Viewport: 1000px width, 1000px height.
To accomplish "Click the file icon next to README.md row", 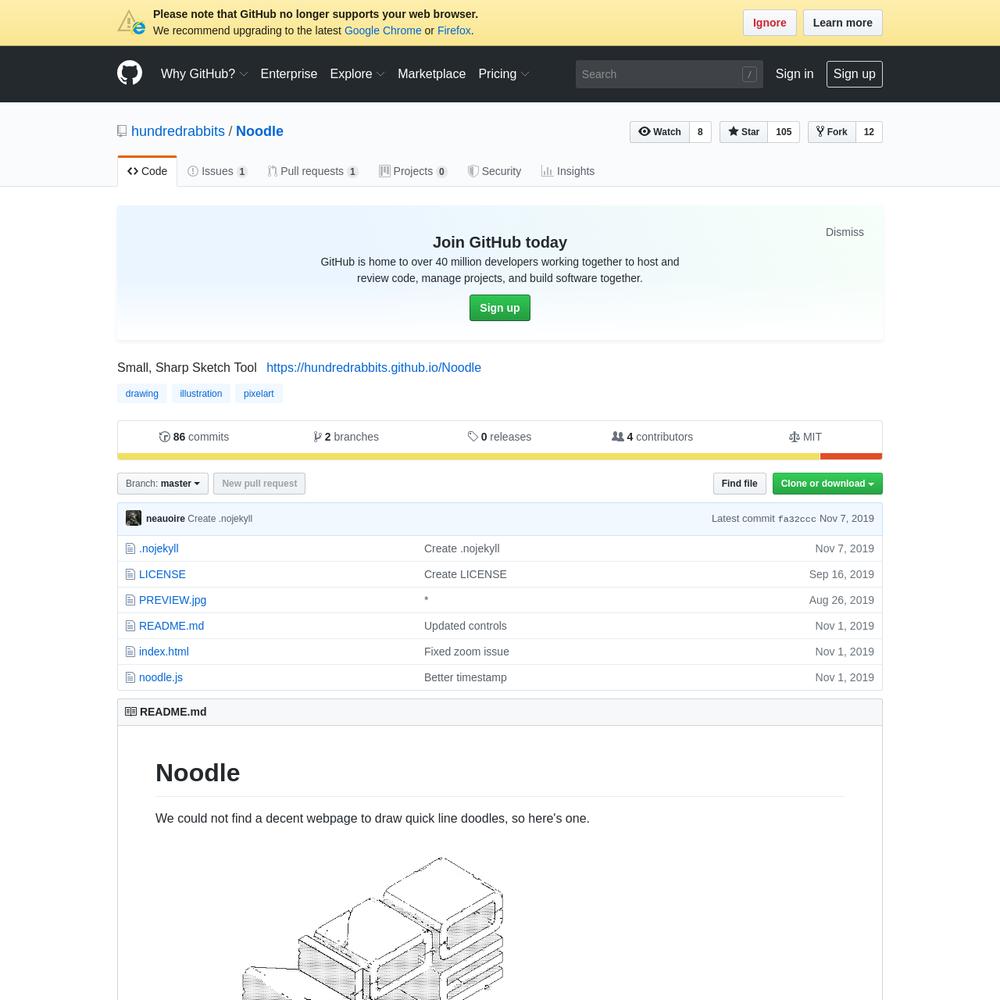I will (x=130, y=626).
